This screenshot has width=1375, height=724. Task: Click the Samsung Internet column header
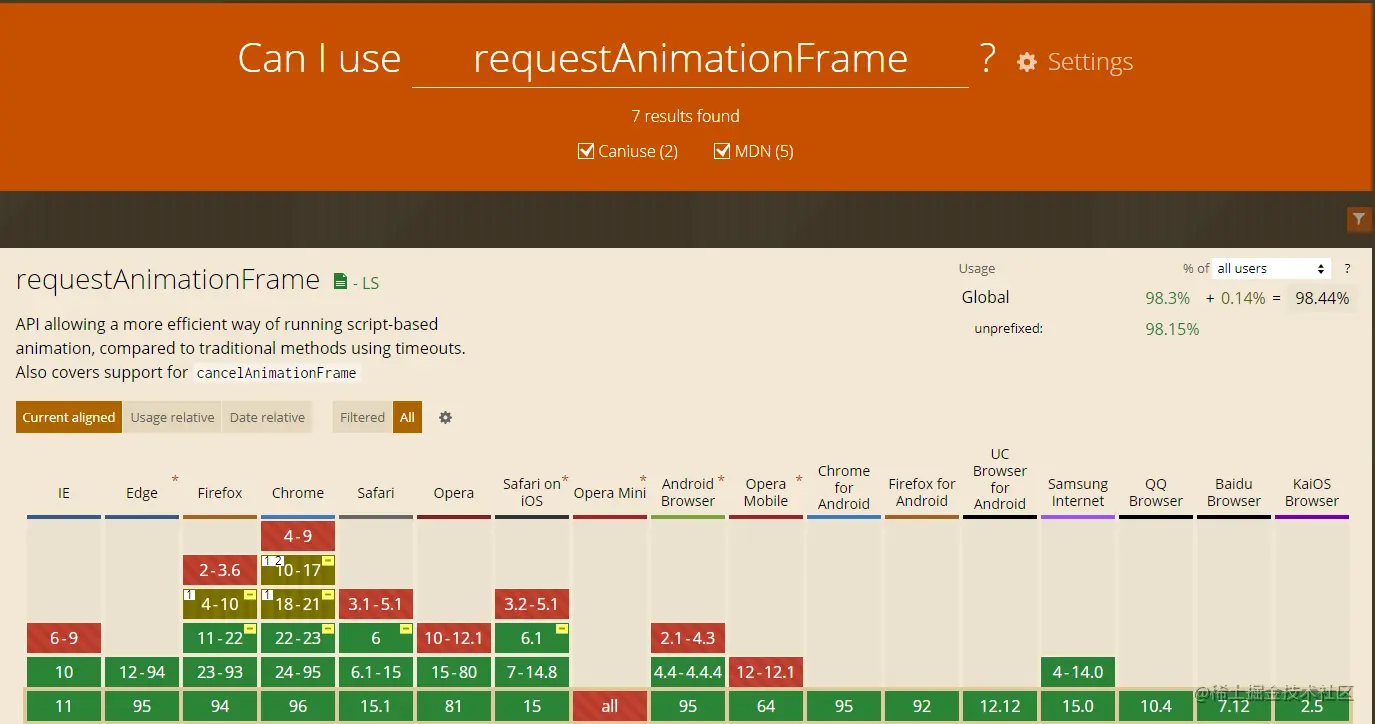pos(1078,492)
